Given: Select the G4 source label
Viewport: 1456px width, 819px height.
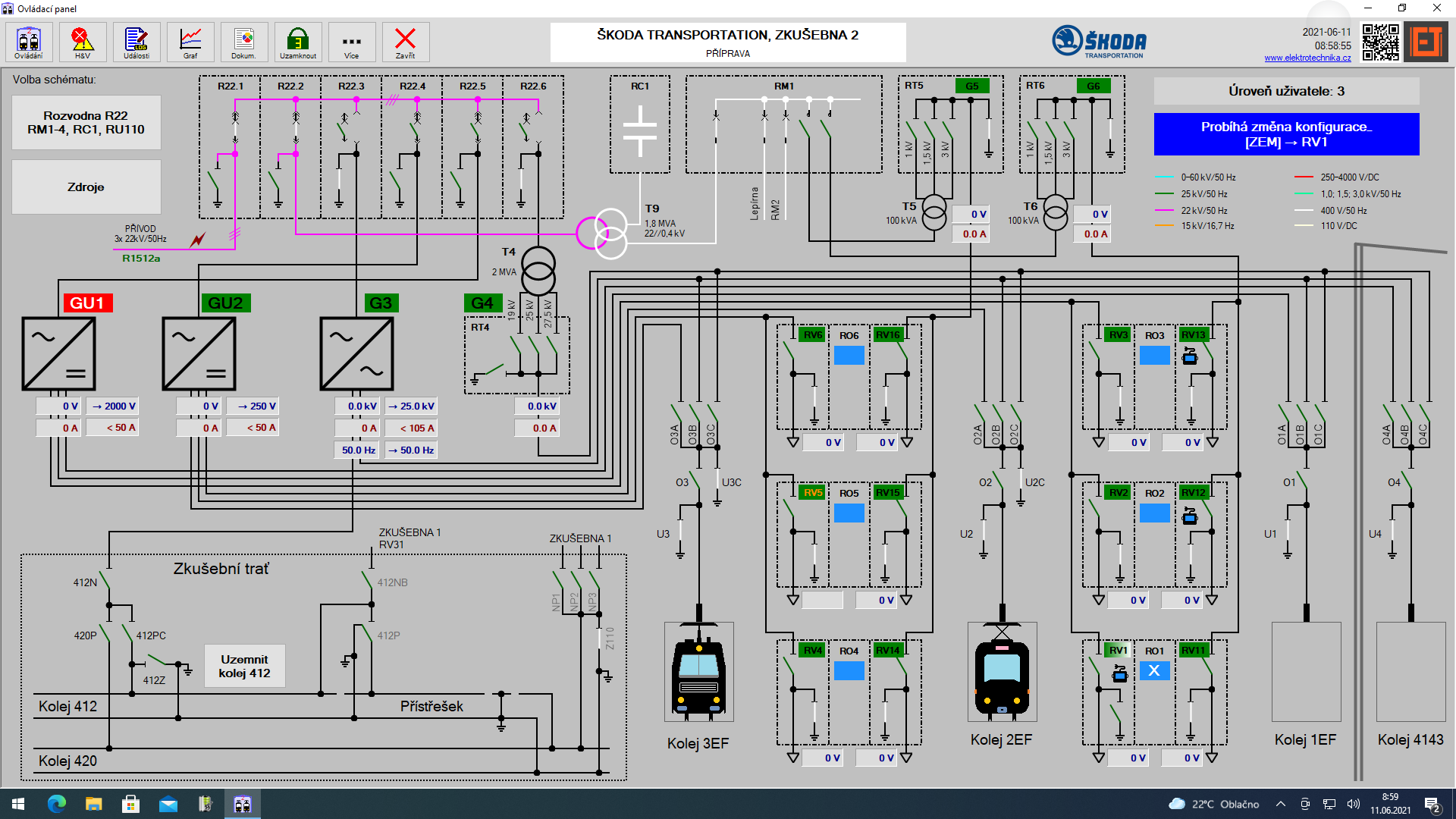Looking at the screenshot, I should (x=482, y=303).
